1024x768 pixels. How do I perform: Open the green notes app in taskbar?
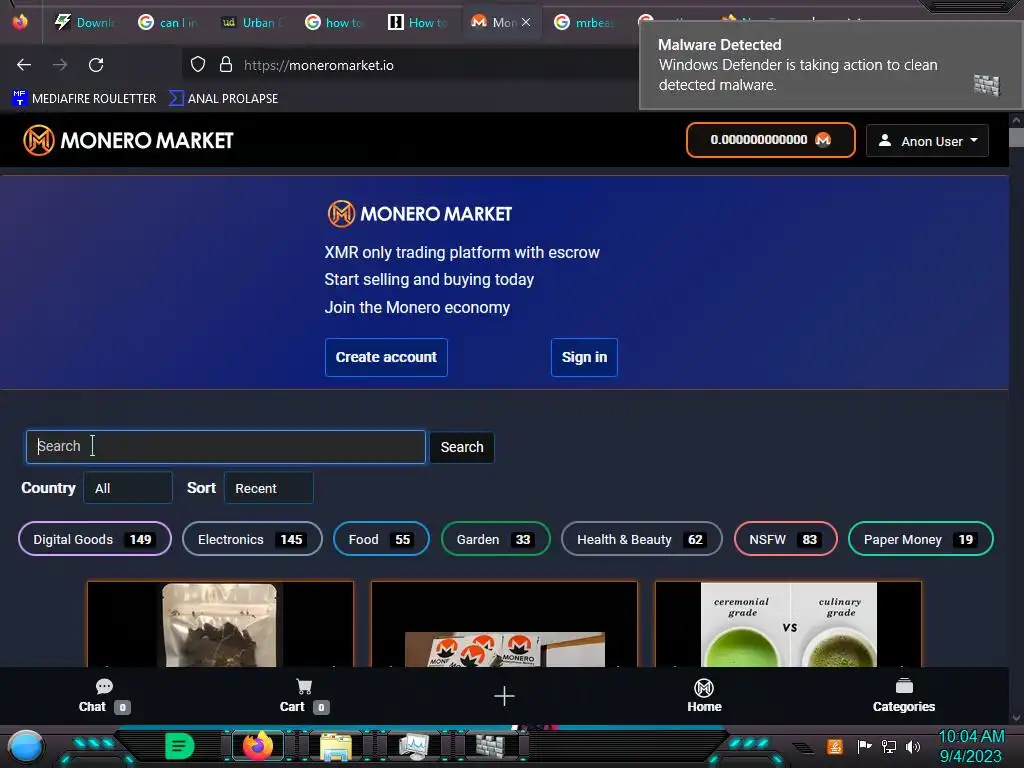pos(180,746)
